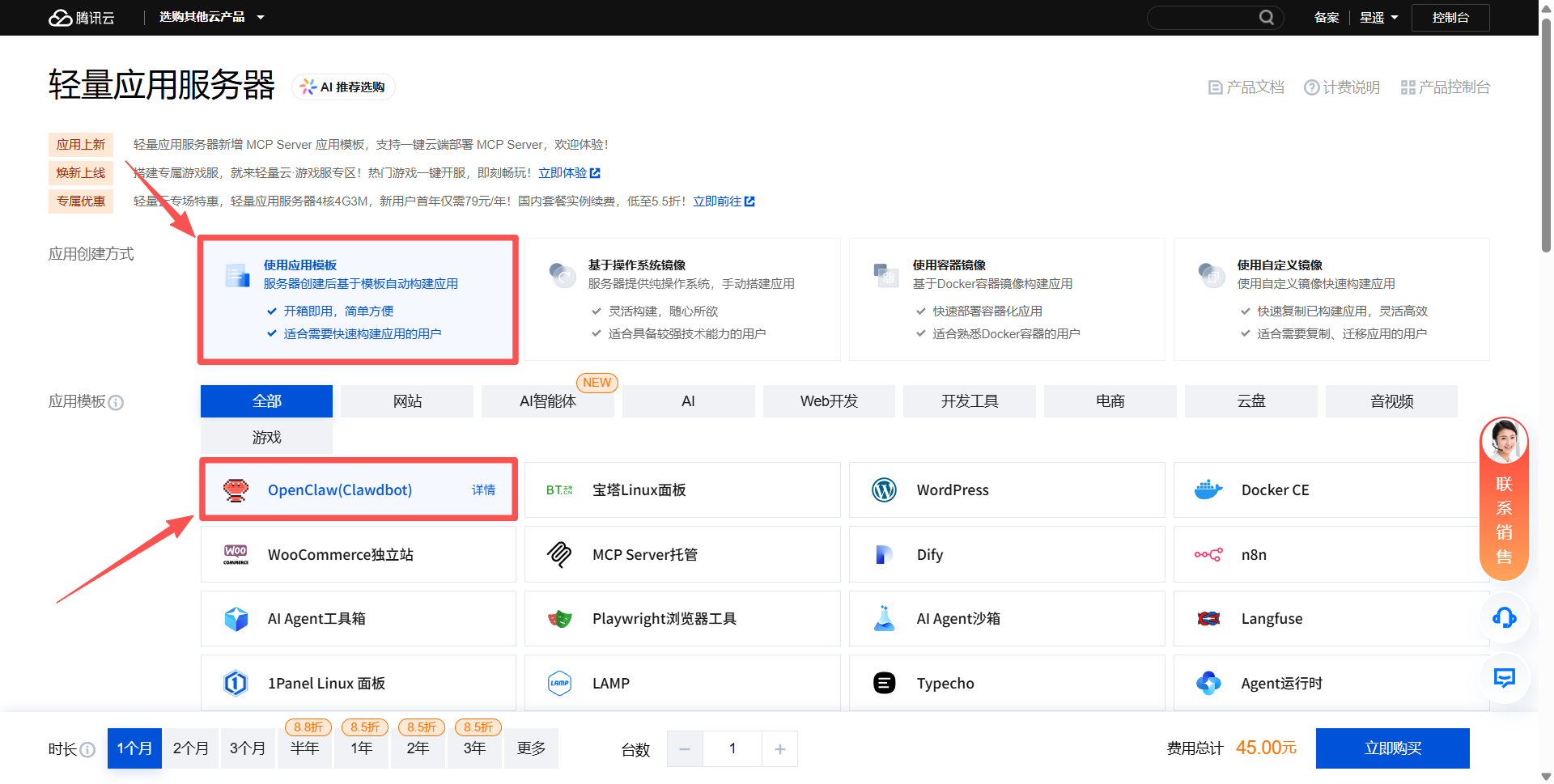Select the n8n template icon
This screenshot has width=1554, height=784.
point(1208,555)
